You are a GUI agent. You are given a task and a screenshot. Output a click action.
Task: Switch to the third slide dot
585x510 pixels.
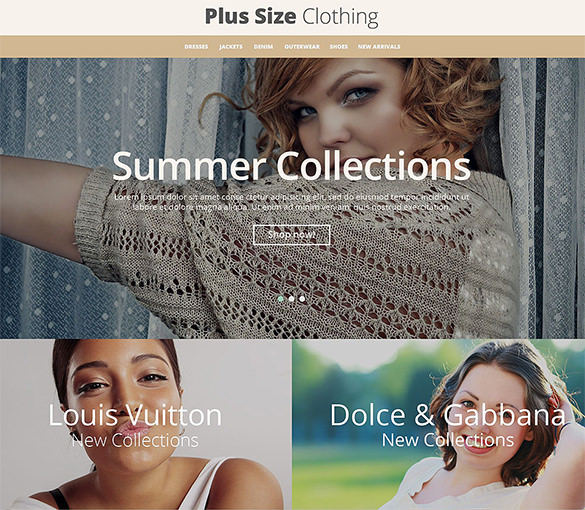coord(302,299)
